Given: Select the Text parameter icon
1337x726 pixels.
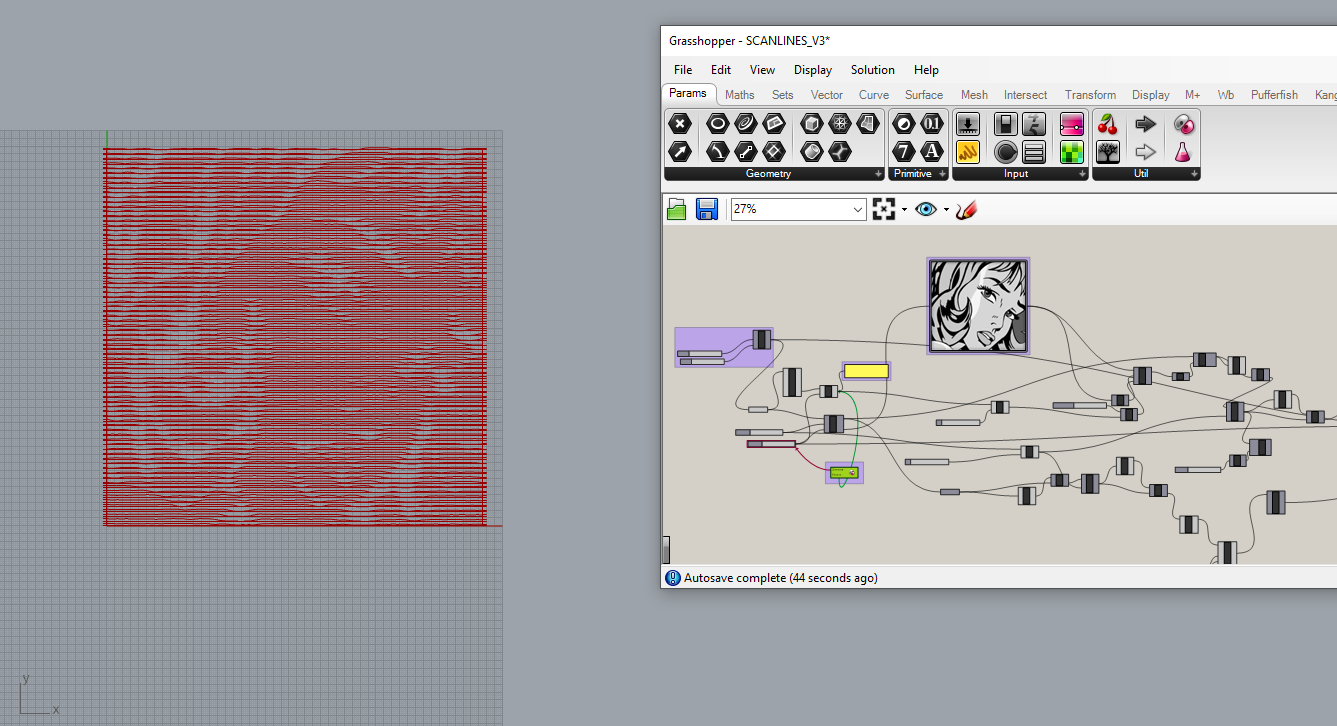Looking at the screenshot, I should point(930,151).
